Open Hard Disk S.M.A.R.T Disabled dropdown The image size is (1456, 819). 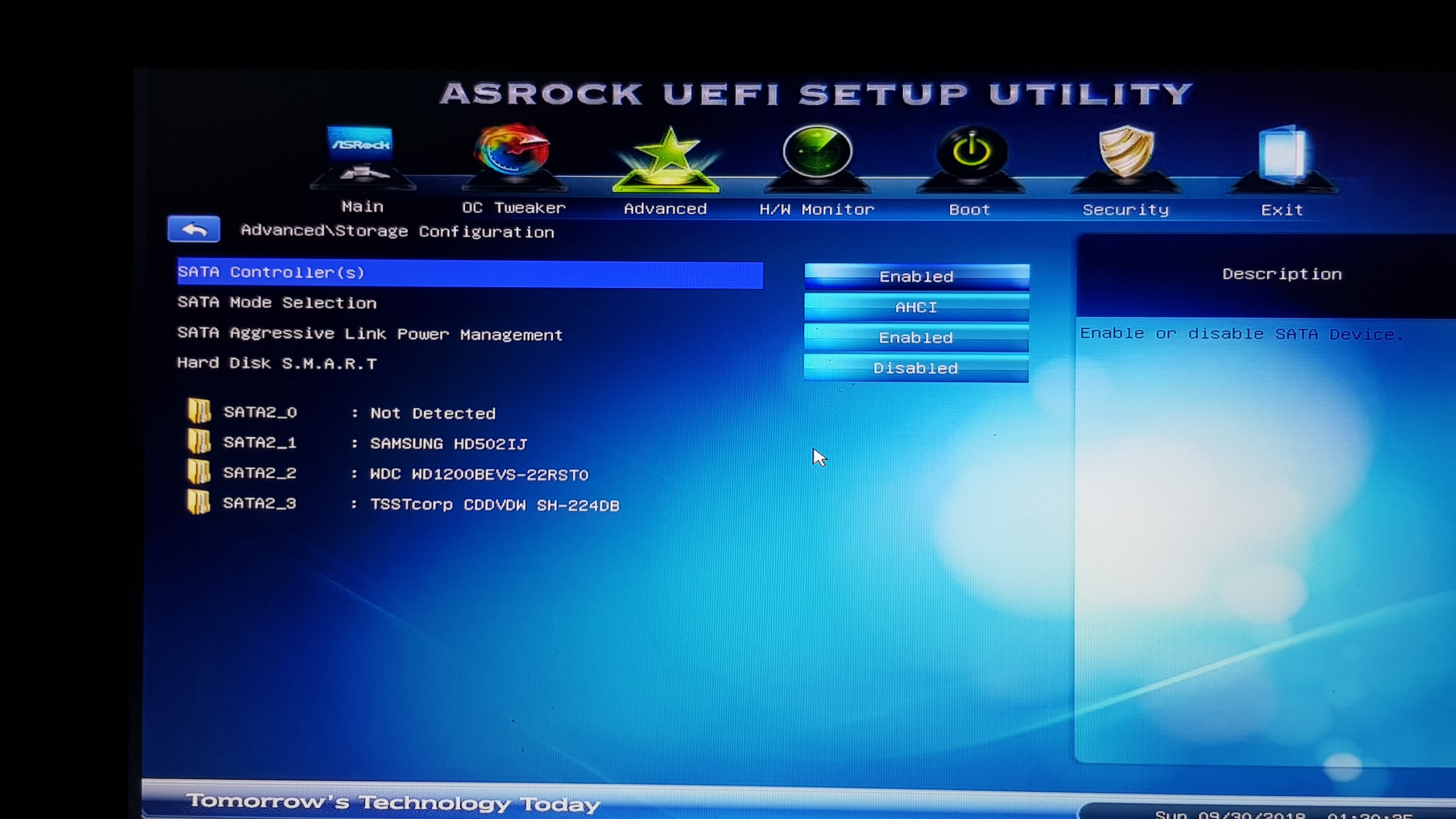916,369
